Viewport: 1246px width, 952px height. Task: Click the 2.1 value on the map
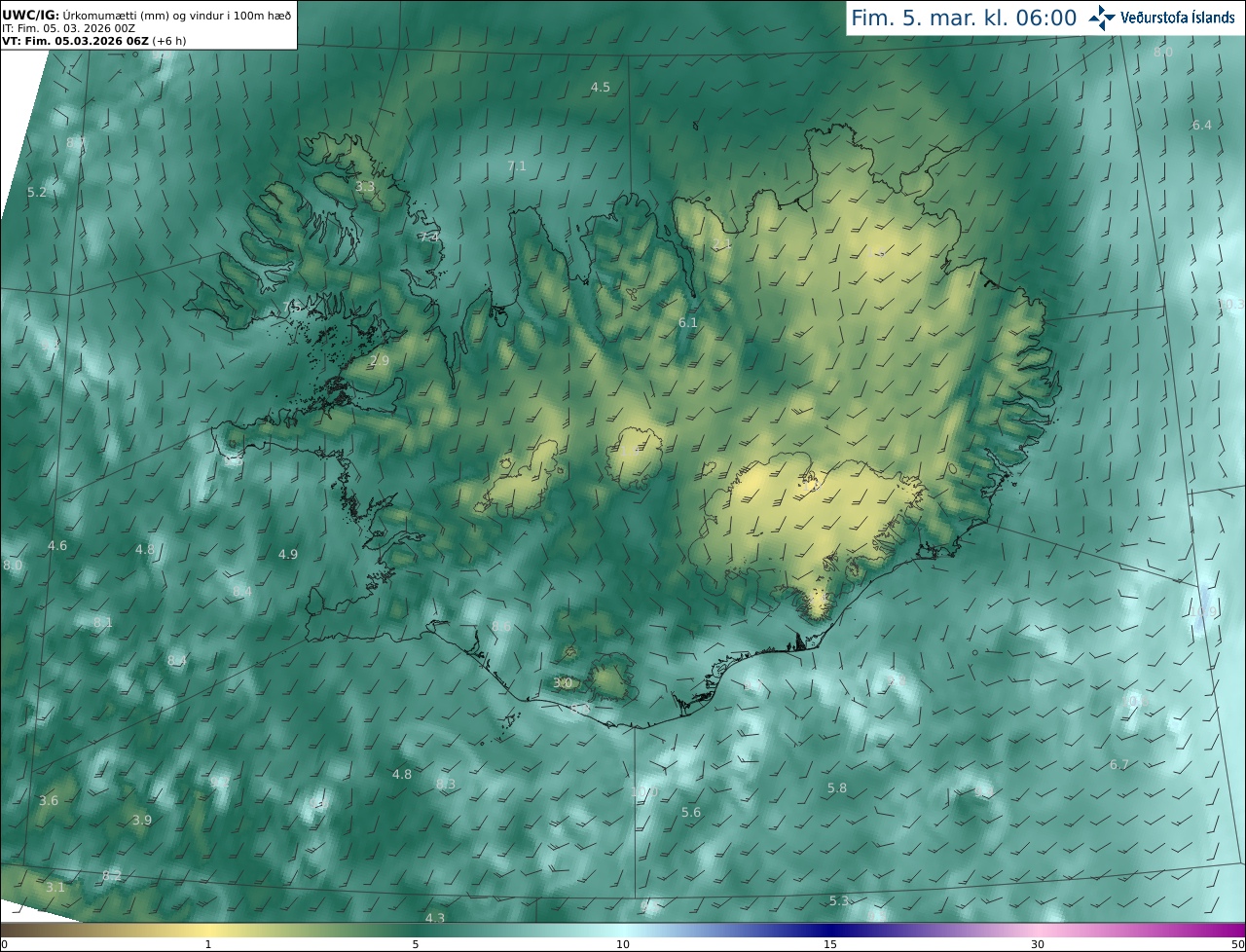[x=721, y=243]
